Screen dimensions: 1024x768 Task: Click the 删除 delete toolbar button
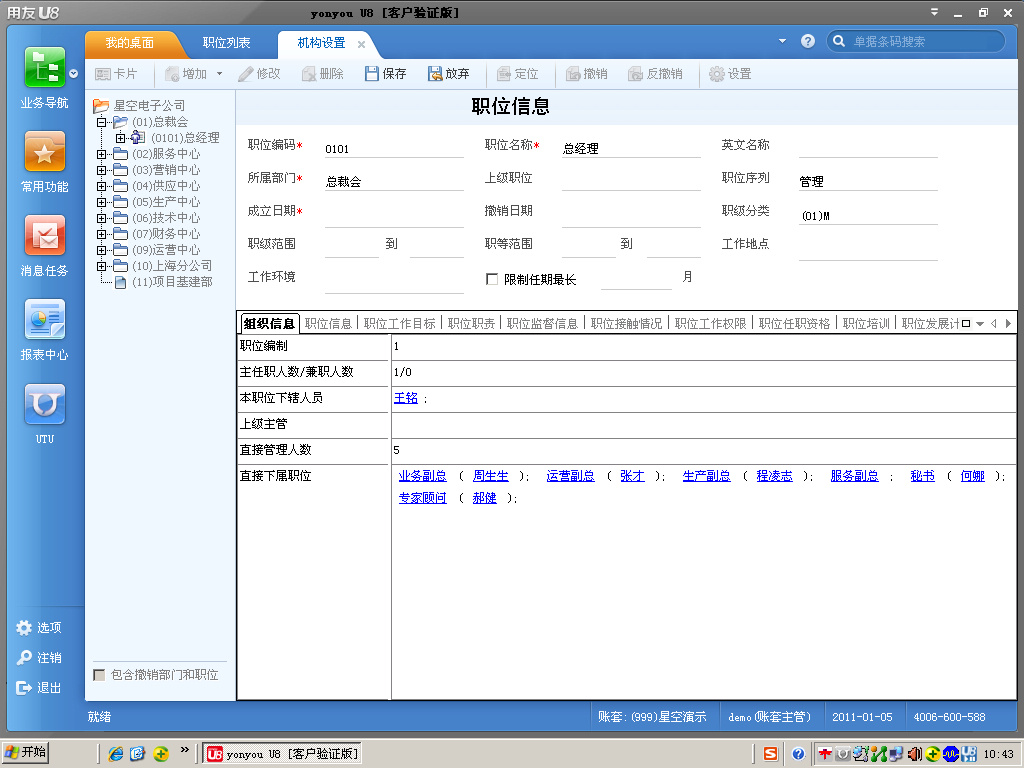click(x=323, y=74)
